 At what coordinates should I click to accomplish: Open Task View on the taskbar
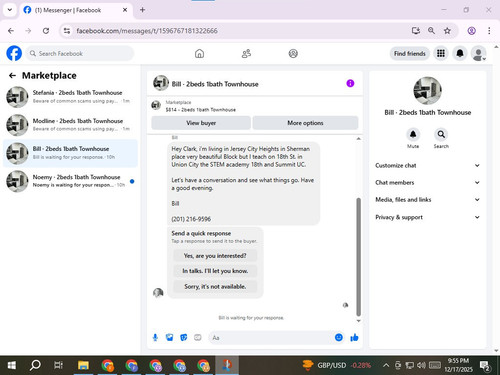coord(58,365)
